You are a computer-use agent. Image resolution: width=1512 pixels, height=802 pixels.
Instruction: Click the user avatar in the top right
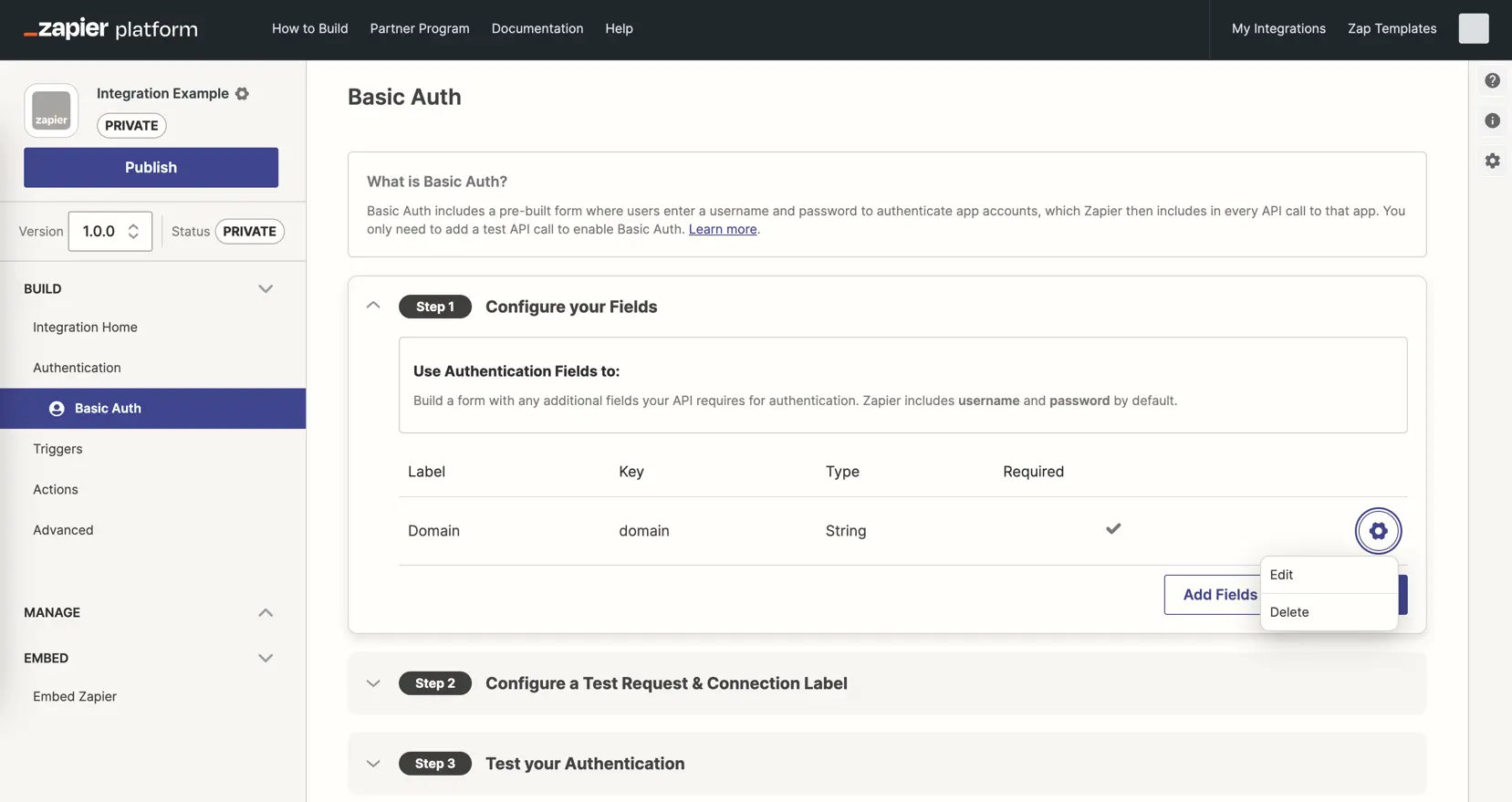pos(1473,28)
